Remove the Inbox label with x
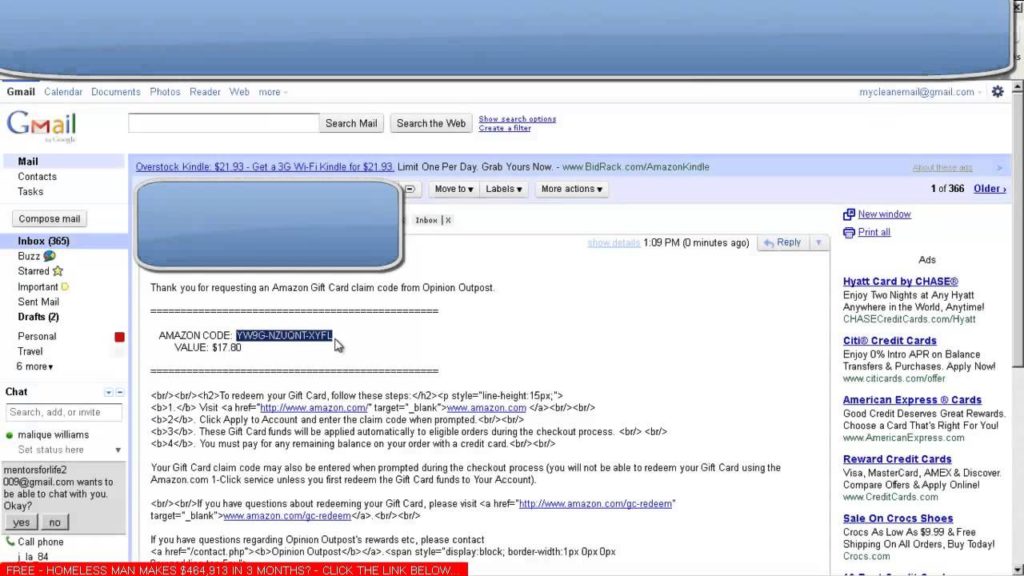The image size is (1024, 576). coord(448,221)
